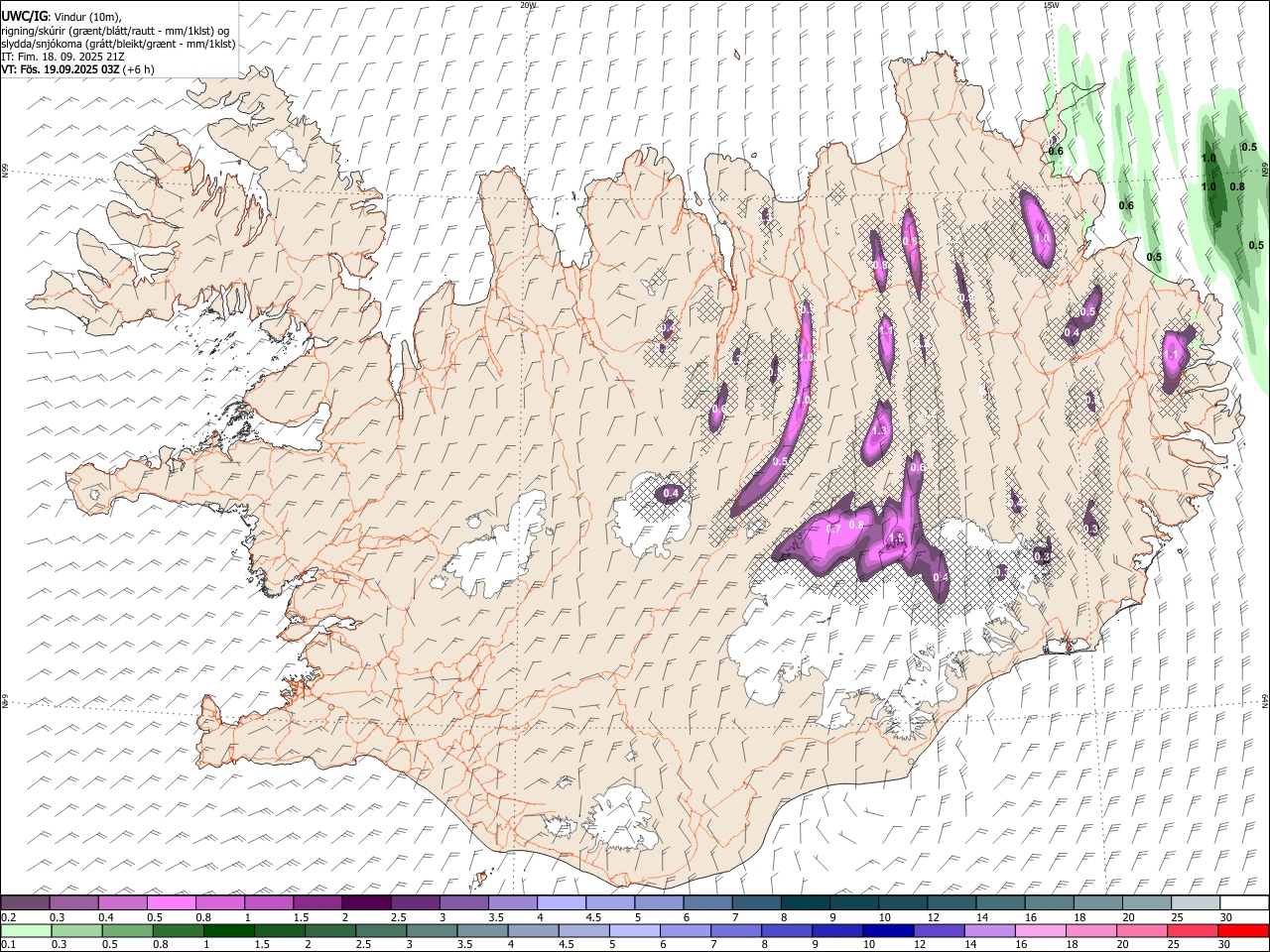This screenshot has width=1270, height=952.
Task: Click the bold 'UWC/IG' title text
Action: [x=24, y=16]
